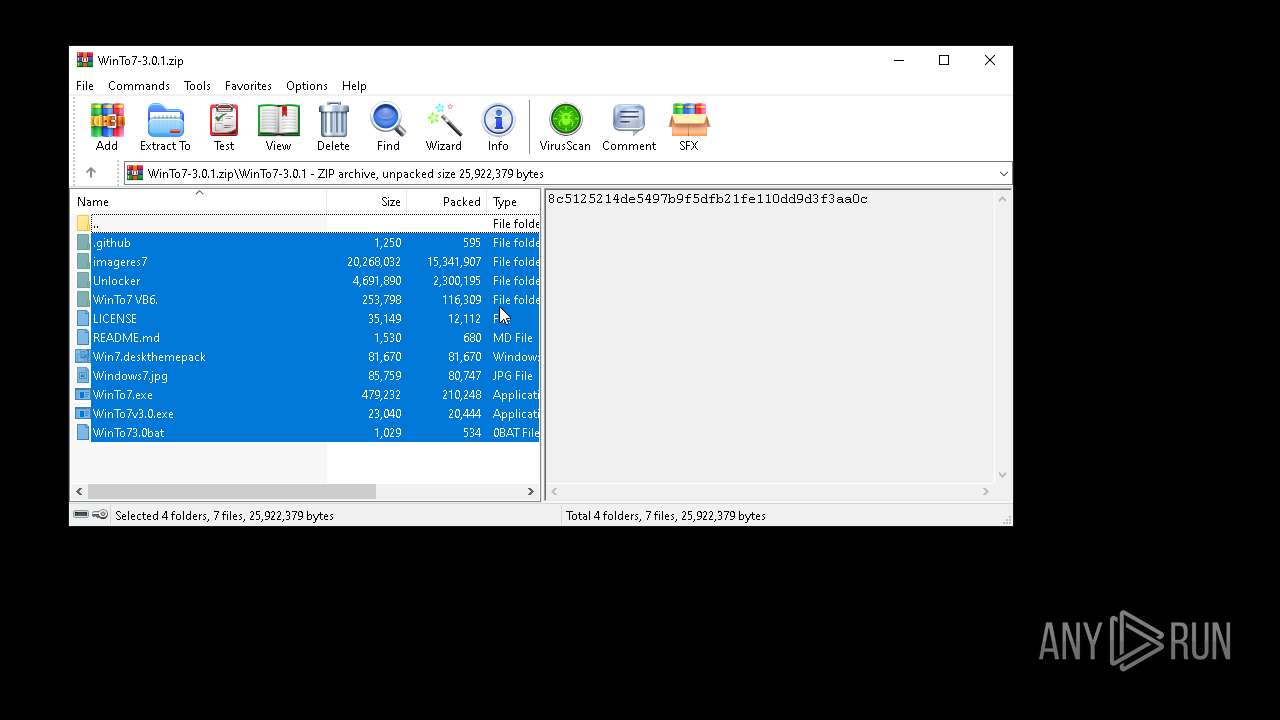
Task: Click the 'Total 4 folders' status text
Action: click(666, 516)
